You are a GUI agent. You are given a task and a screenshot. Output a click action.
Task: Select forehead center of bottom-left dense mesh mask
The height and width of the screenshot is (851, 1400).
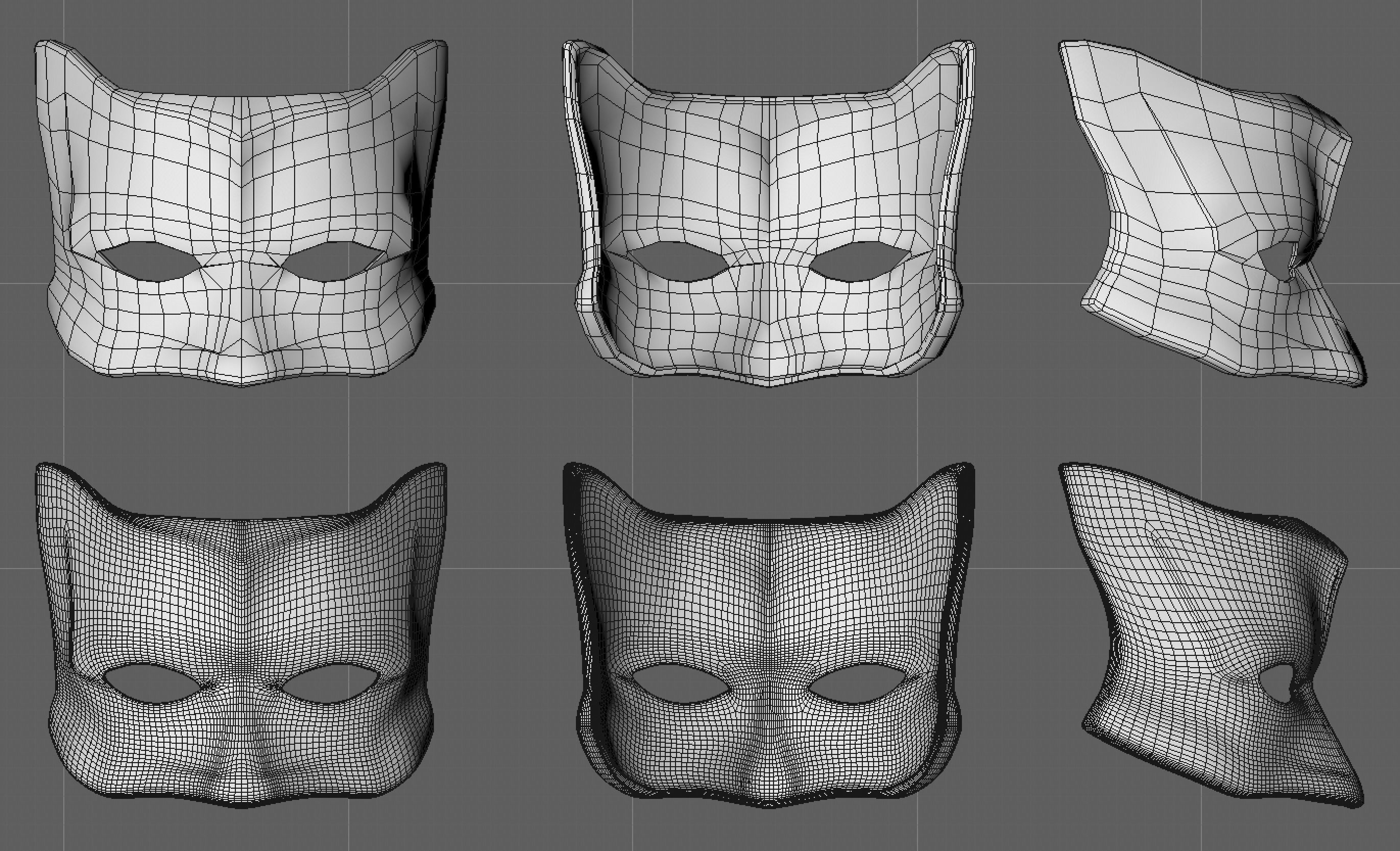[242, 569]
